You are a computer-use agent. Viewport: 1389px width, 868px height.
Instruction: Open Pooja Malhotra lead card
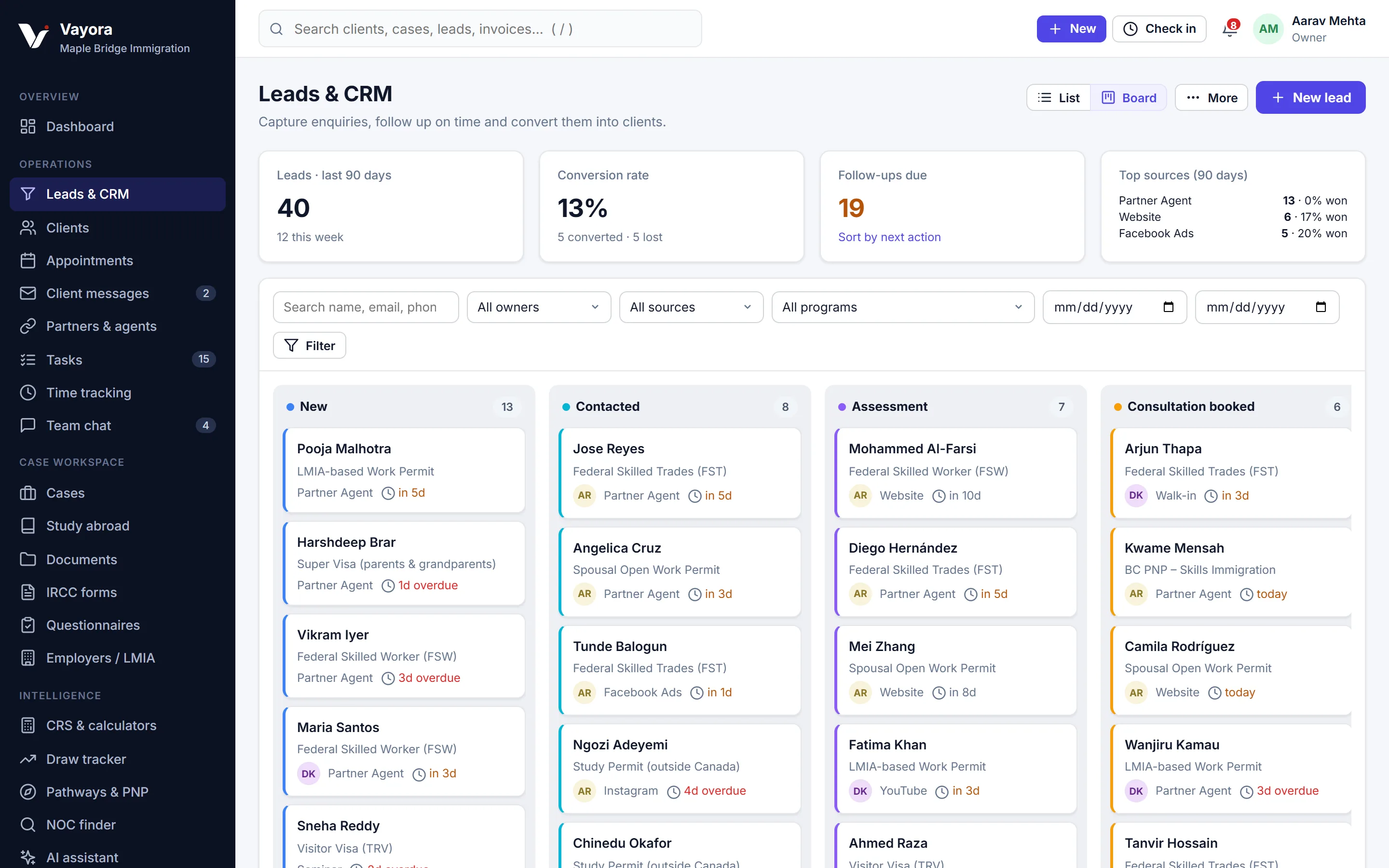coord(404,470)
